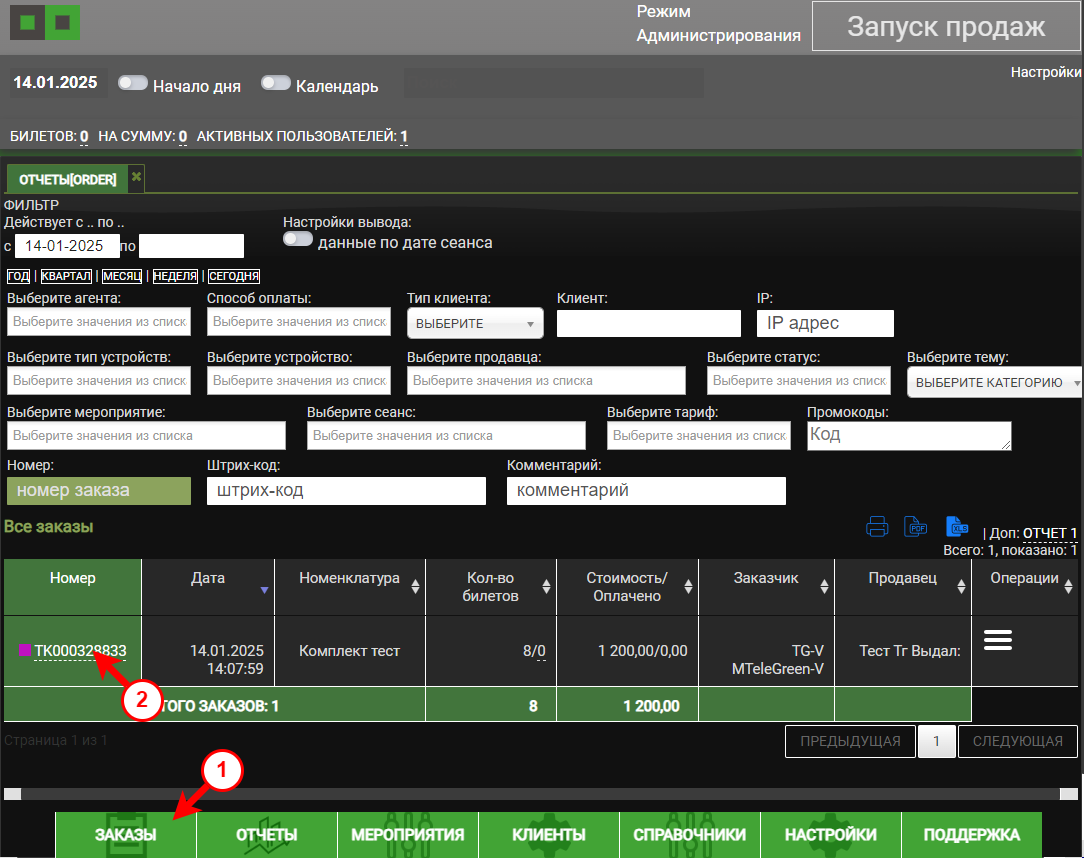Export orders report to XLS
This screenshot has width=1084, height=859.
click(958, 526)
